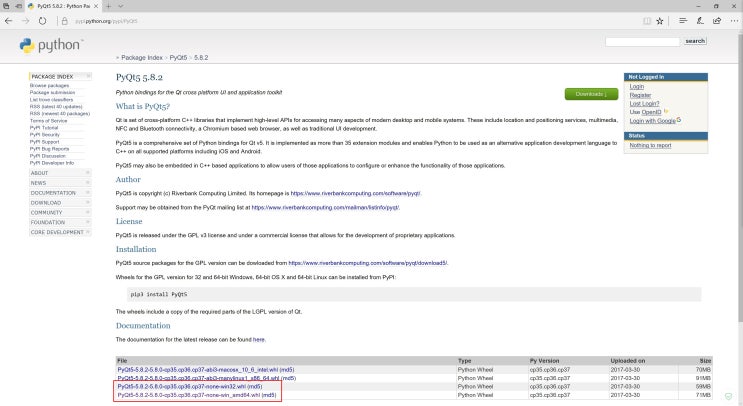Click the search text field

point(643,41)
